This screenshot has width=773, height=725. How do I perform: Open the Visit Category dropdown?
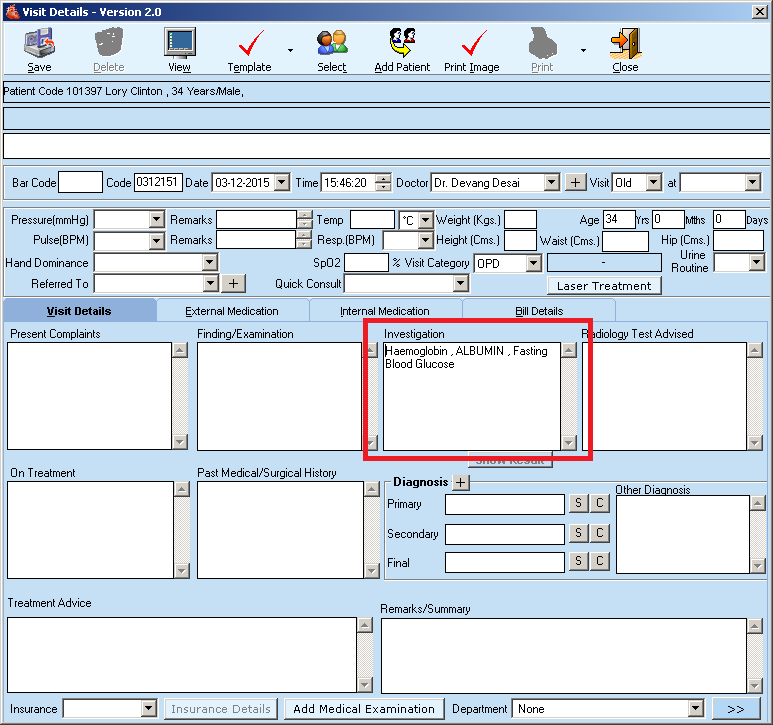533,263
